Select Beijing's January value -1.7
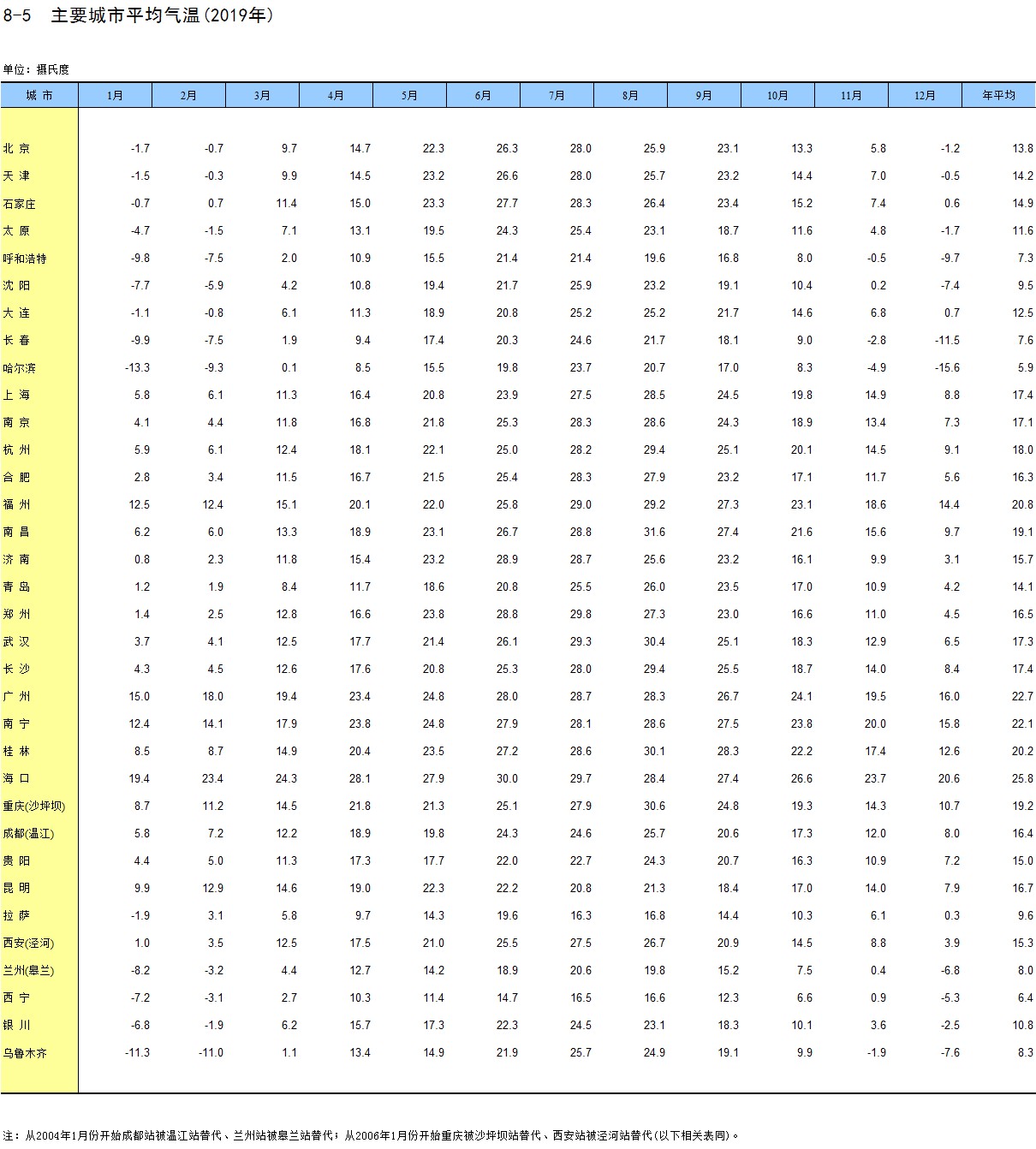This screenshot has height=1149, width=1036. tap(140, 148)
